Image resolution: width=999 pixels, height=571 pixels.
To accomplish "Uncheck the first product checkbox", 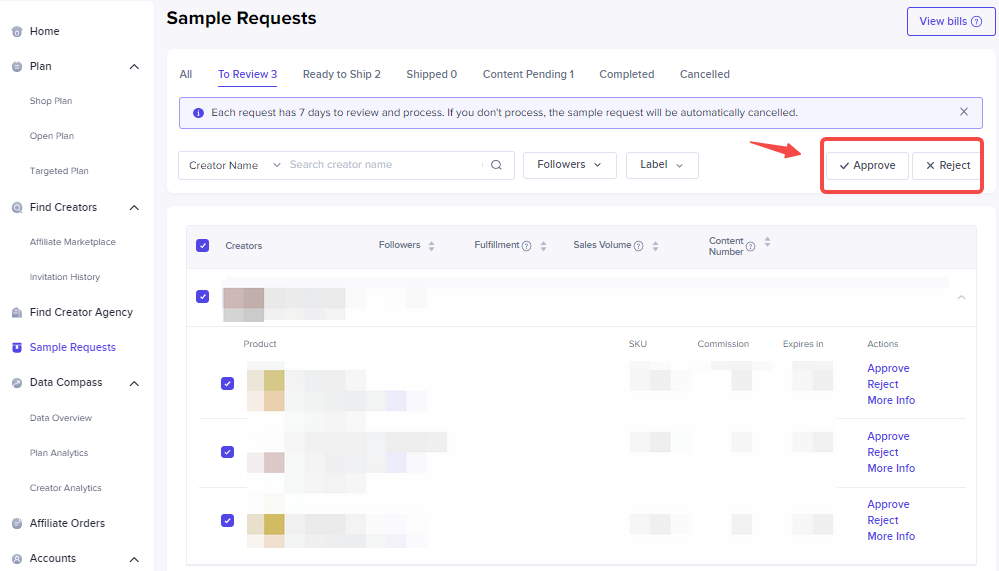I will coord(227,384).
